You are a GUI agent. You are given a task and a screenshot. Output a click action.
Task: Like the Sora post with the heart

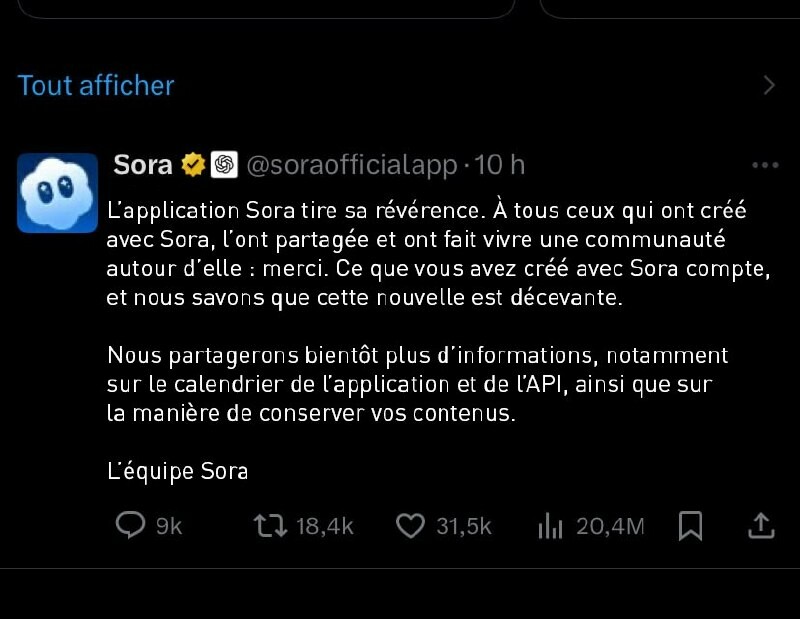[x=410, y=525]
